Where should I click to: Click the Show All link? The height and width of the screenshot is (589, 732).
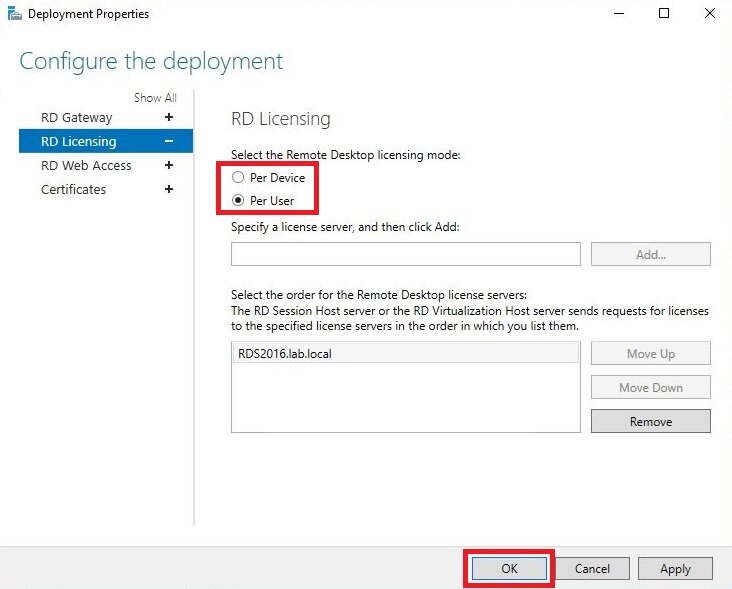tap(155, 98)
